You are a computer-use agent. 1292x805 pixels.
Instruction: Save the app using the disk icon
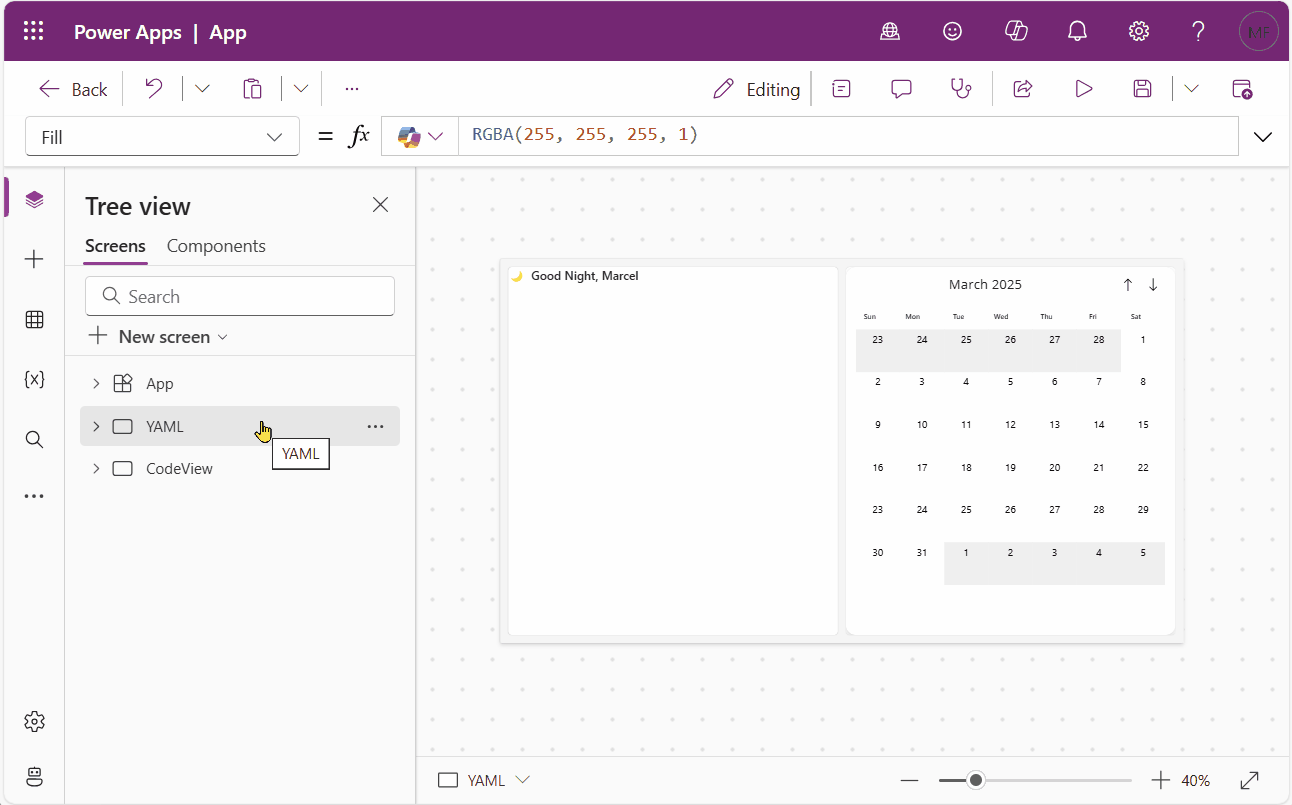(1142, 88)
